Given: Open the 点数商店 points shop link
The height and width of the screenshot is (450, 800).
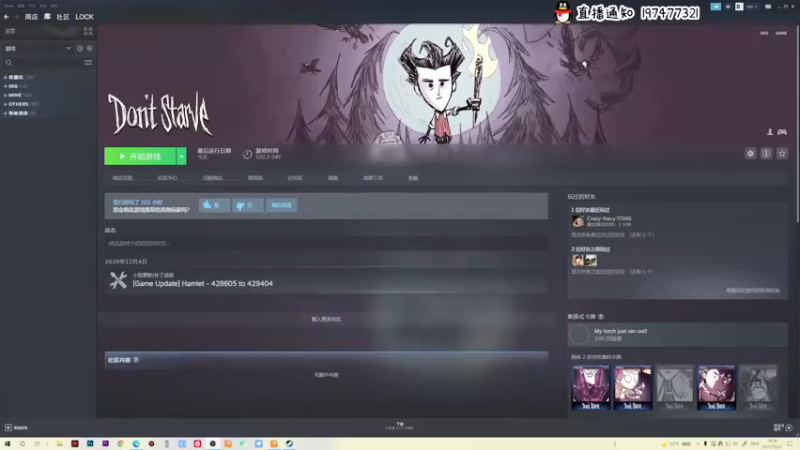Looking at the screenshot, I should pos(212,178).
